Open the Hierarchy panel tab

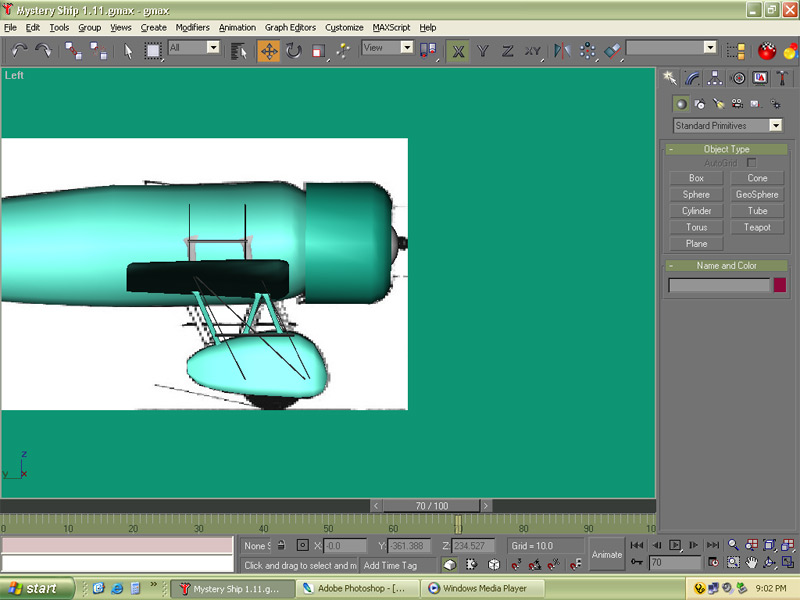point(716,78)
